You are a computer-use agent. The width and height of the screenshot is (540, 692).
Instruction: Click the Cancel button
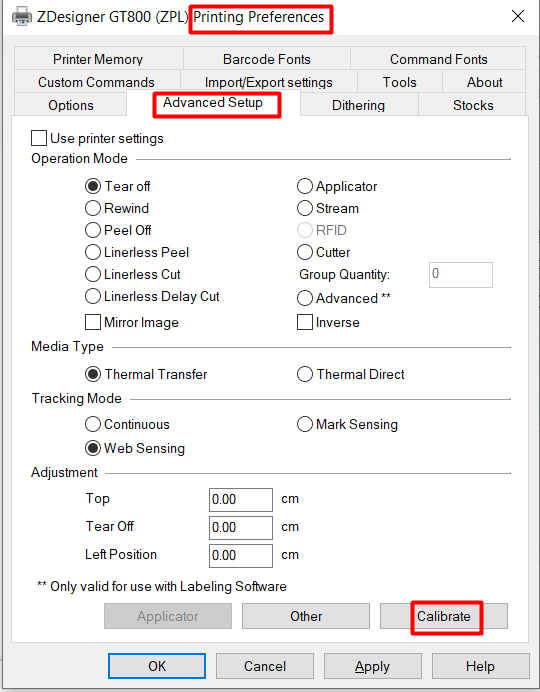265,666
